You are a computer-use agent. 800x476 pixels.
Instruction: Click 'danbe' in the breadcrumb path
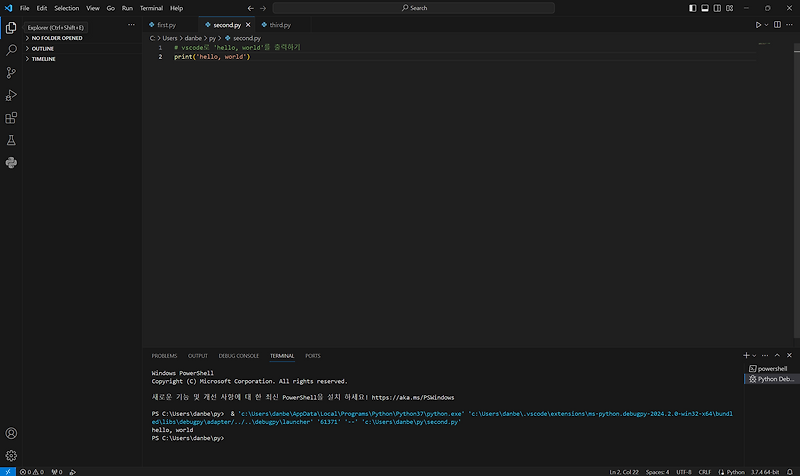pos(193,38)
